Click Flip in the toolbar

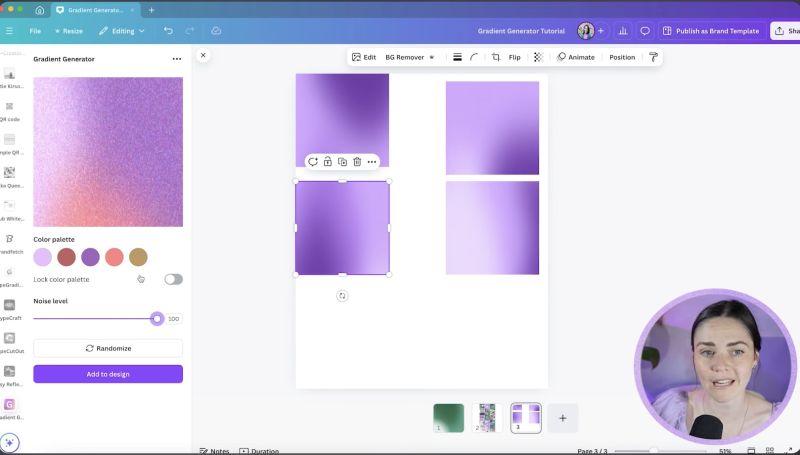coord(514,57)
